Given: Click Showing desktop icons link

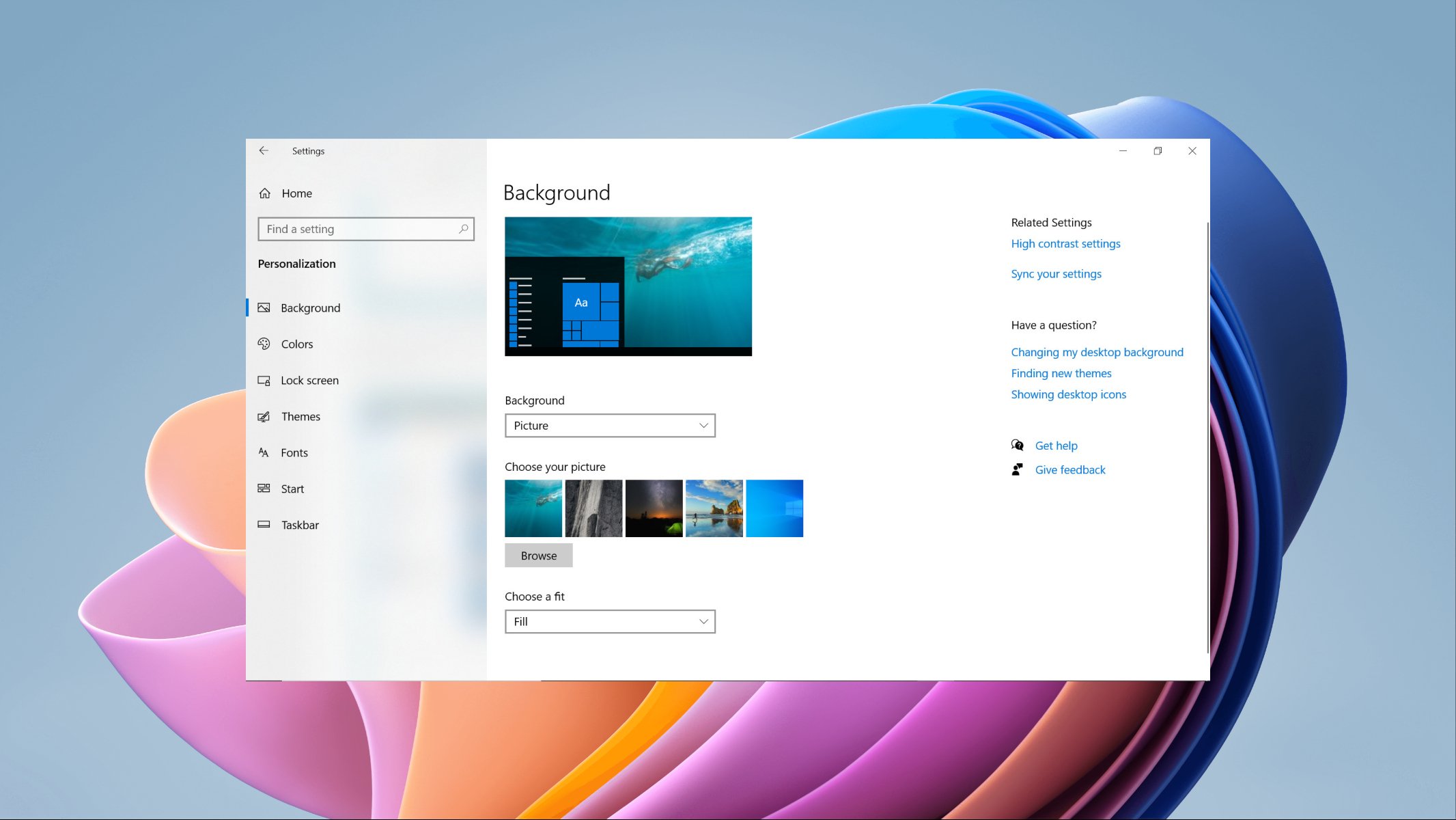Looking at the screenshot, I should click(1069, 394).
